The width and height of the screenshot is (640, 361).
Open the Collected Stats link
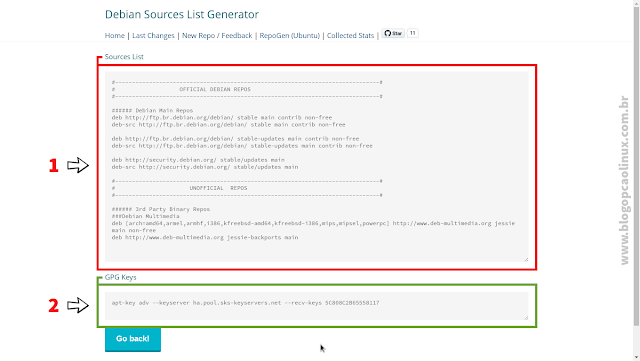pos(350,36)
